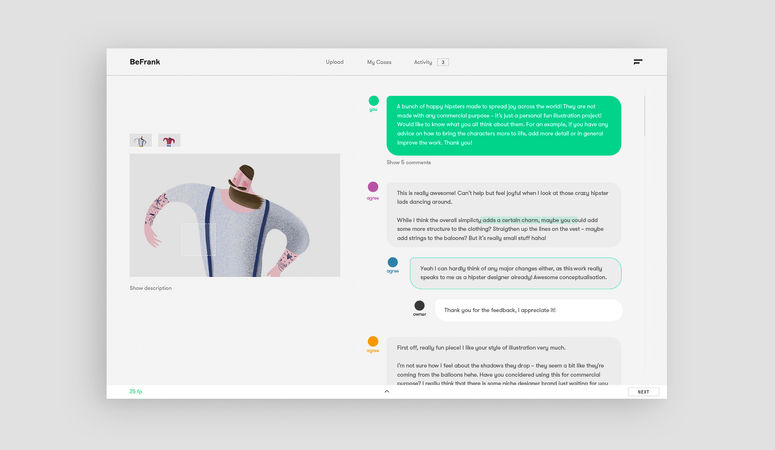Toggle agree under purple avatar
This screenshot has width=775, height=450.
click(373, 198)
